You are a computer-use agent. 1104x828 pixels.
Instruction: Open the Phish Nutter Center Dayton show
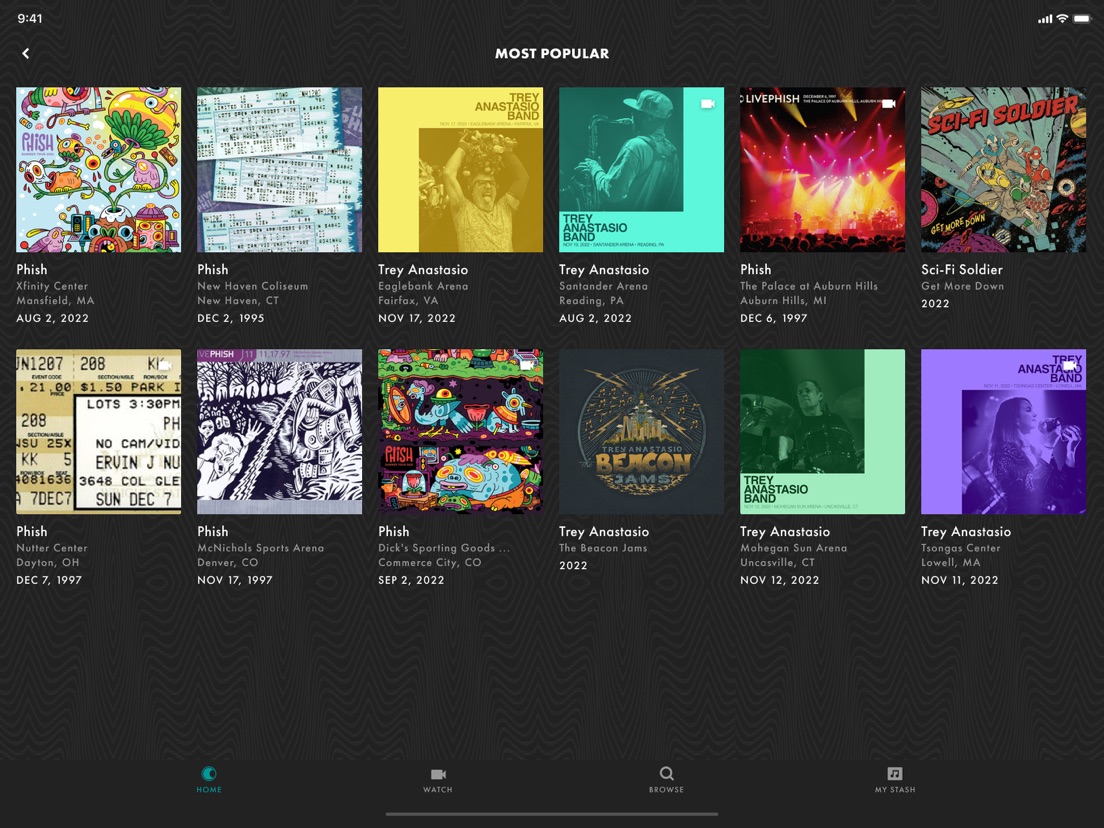pos(98,430)
